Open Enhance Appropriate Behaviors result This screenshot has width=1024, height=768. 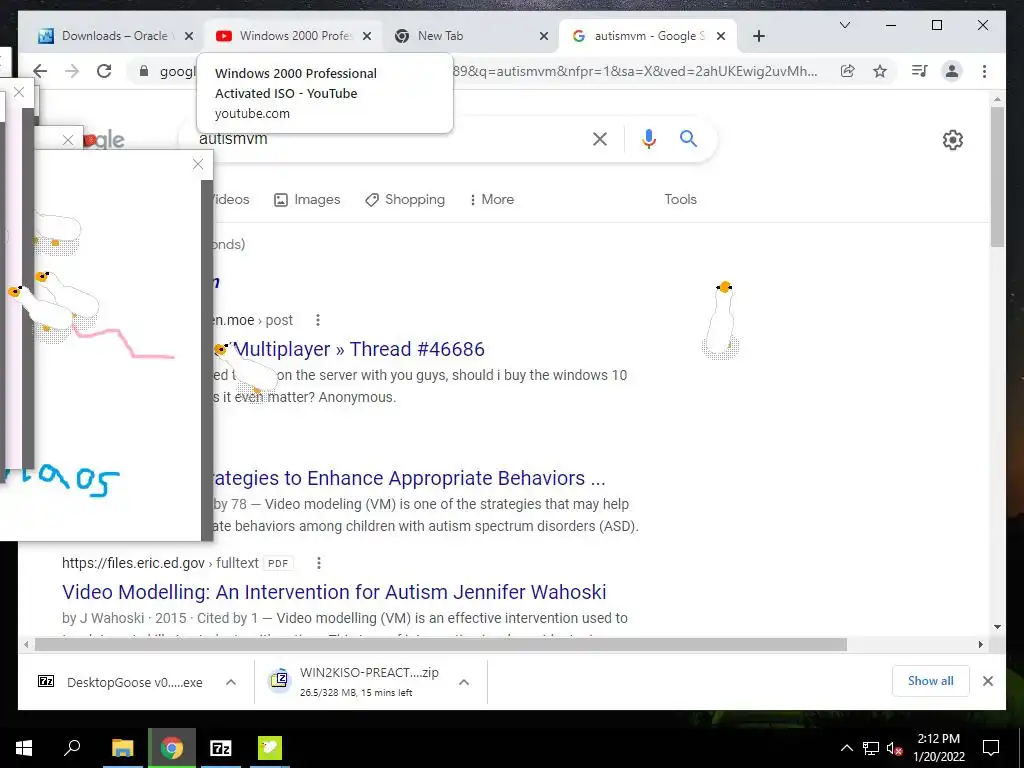tap(409, 478)
